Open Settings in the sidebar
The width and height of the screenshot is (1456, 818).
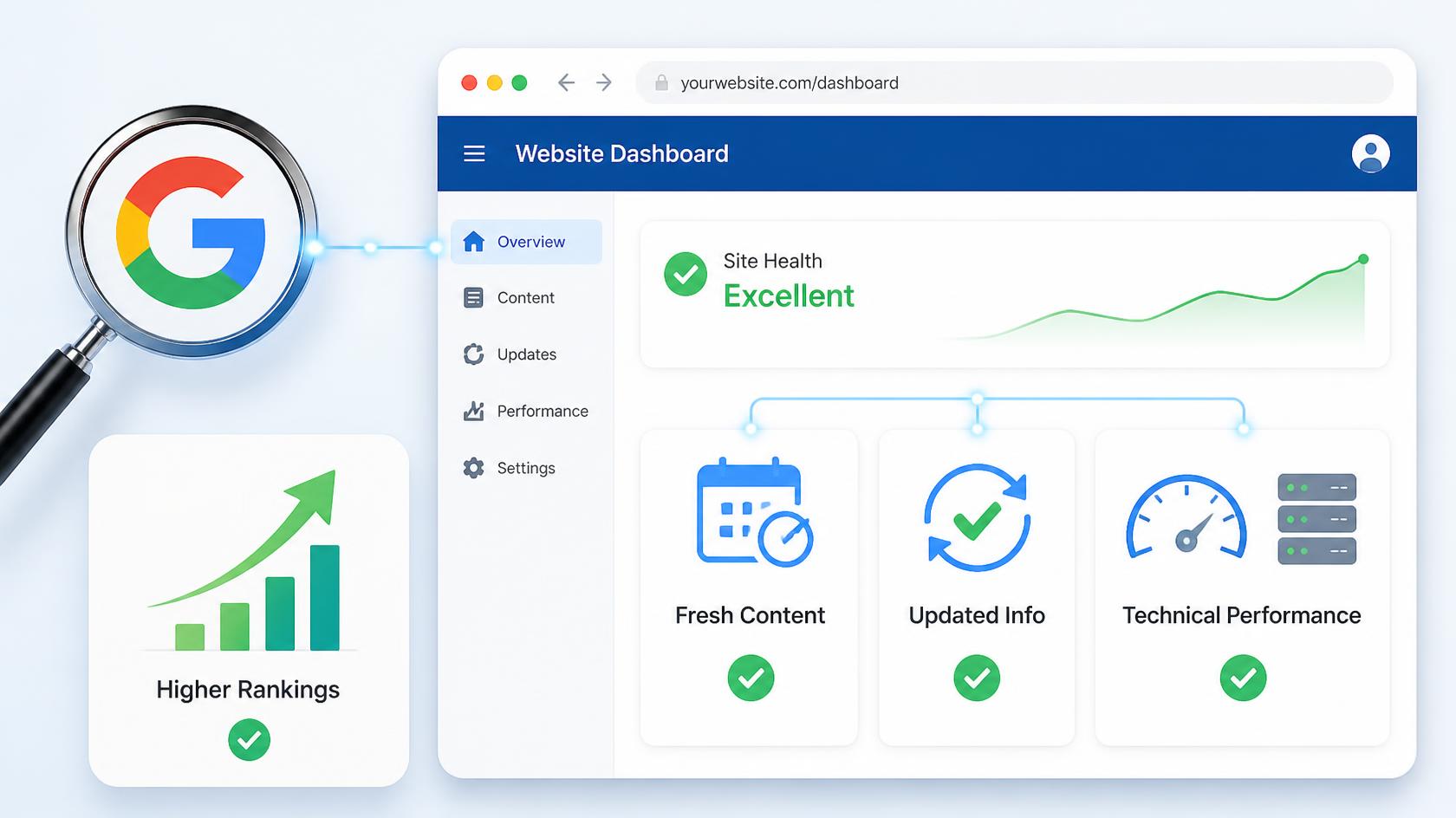click(x=526, y=468)
